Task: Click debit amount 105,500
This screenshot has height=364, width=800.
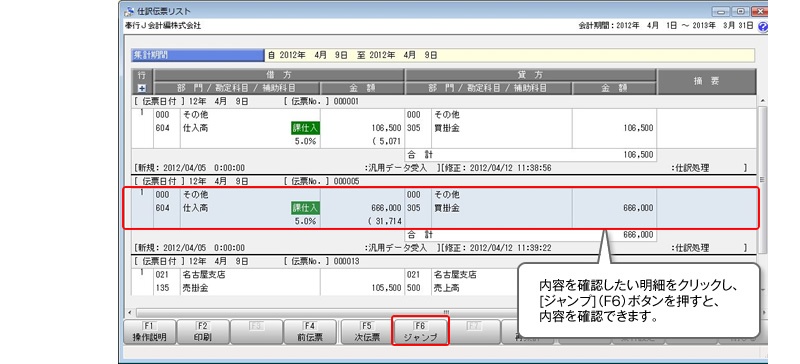Action: tap(387, 288)
